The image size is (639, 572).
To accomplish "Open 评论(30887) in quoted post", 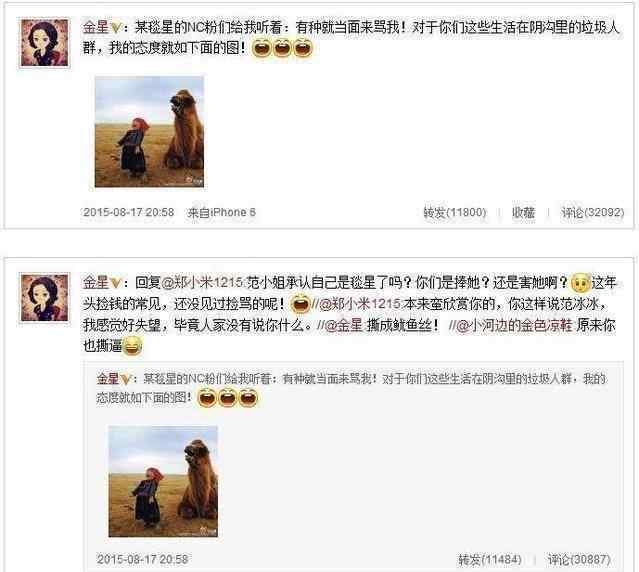I will coord(579,559).
